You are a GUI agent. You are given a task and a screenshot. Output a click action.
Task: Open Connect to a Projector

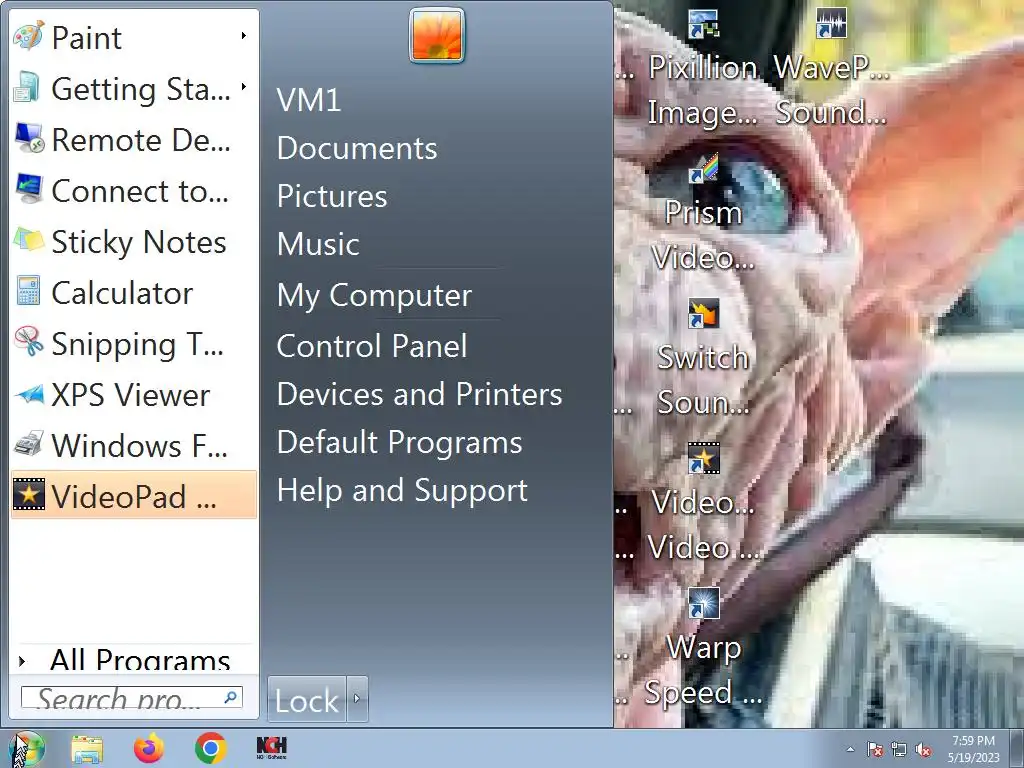coord(133,190)
